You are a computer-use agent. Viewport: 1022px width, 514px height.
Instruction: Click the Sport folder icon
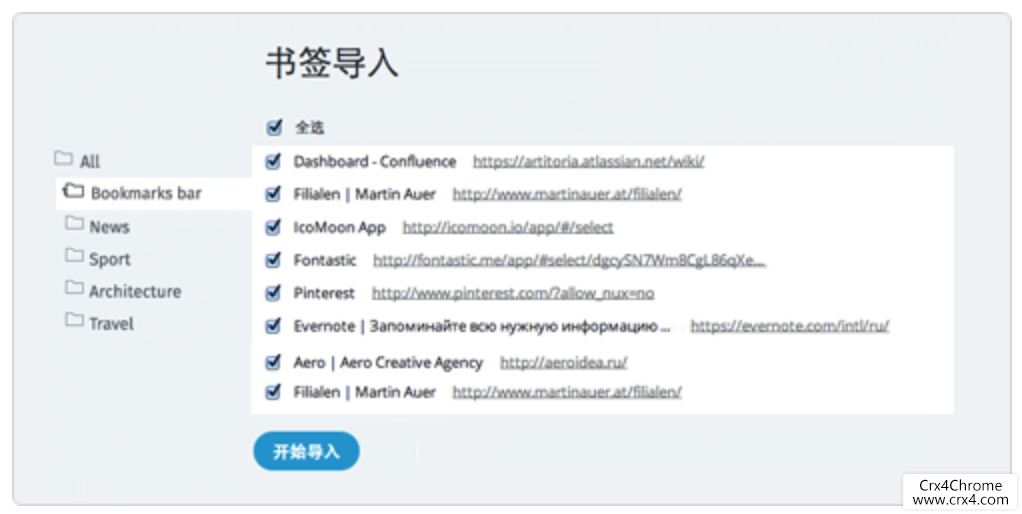pyautogui.click(x=74, y=257)
